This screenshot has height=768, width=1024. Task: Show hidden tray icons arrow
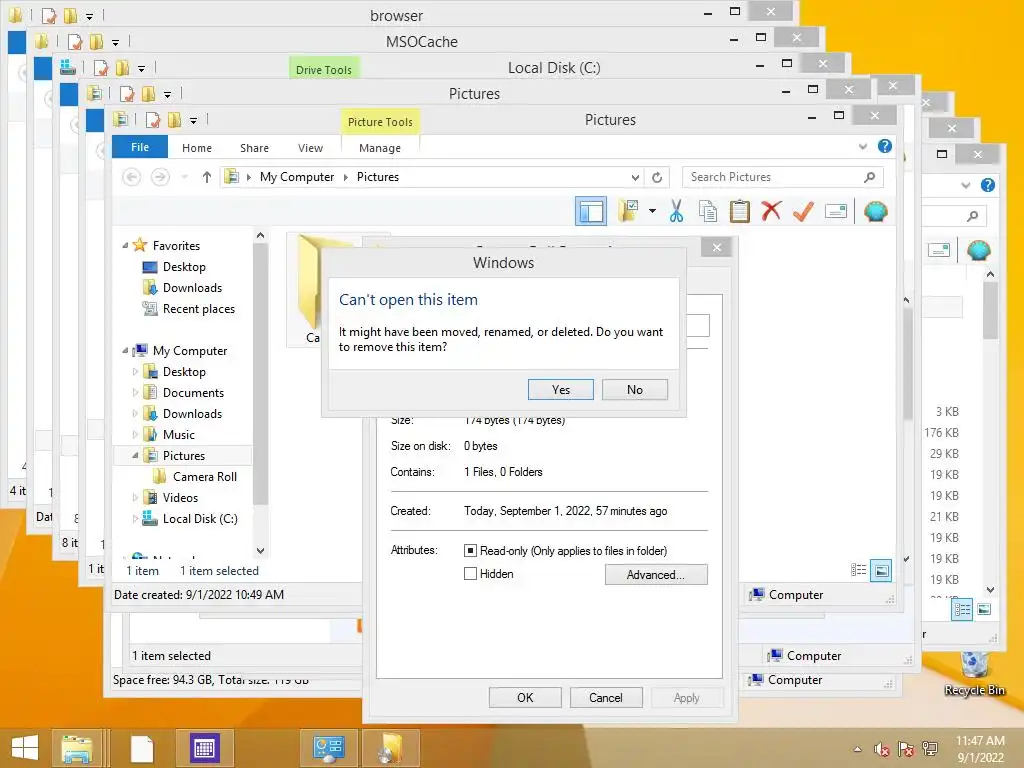pos(857,749)
